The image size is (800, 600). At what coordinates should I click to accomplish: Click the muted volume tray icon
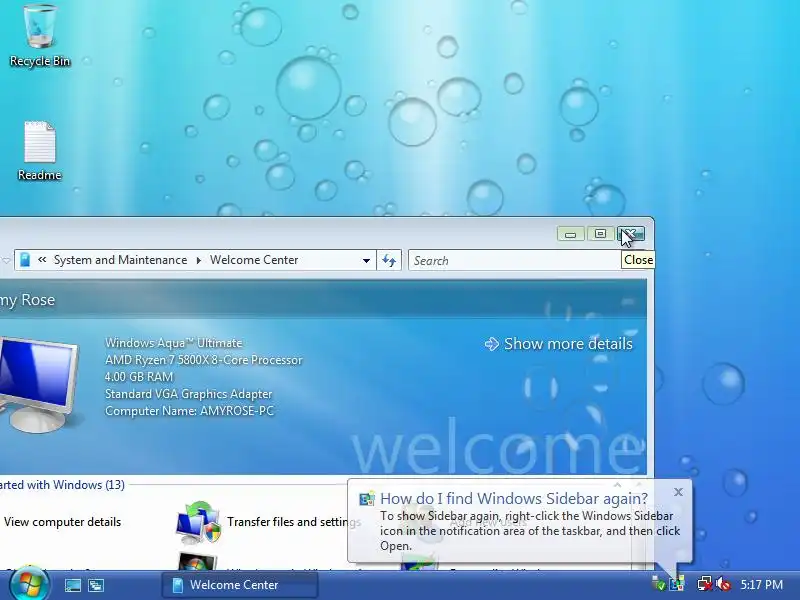coord(723,583)
